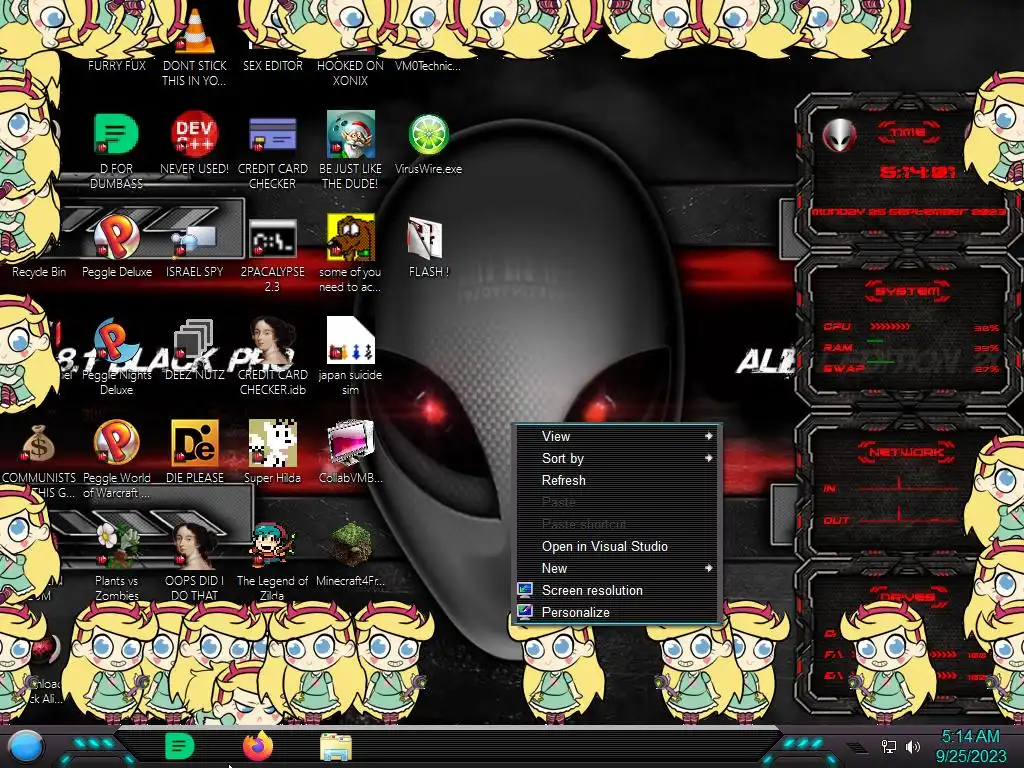The width and height of the screenshot is (1024, 768).
Task: Open the CREDIT CARD CHECKER.idb portrait icon
Action: click(x=272, y=341)
